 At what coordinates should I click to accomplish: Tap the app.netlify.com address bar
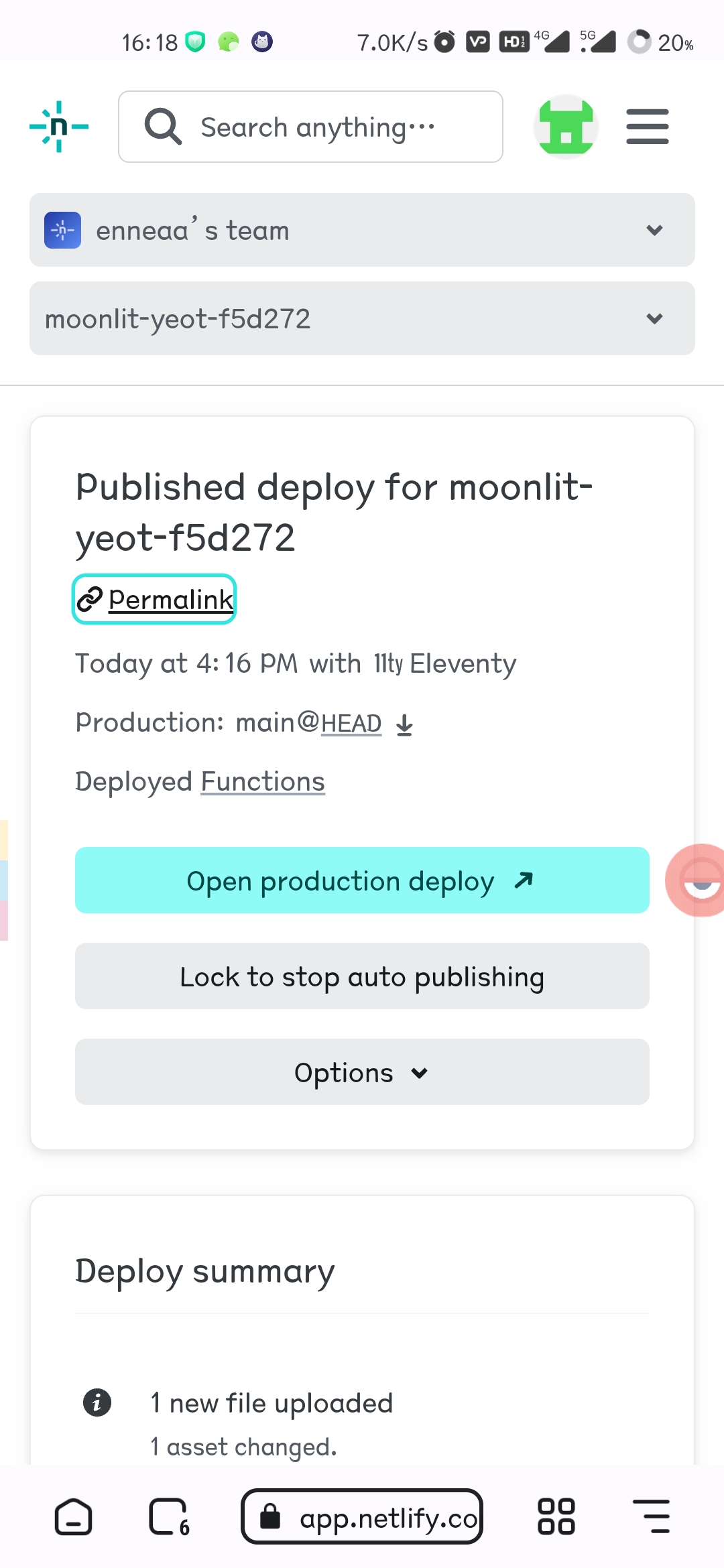click(x=362, y=1517)
